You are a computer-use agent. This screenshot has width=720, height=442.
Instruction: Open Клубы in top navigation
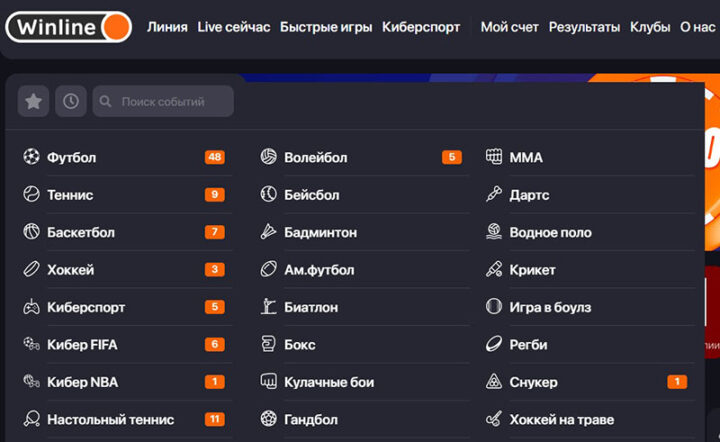(x=650, y=27)
